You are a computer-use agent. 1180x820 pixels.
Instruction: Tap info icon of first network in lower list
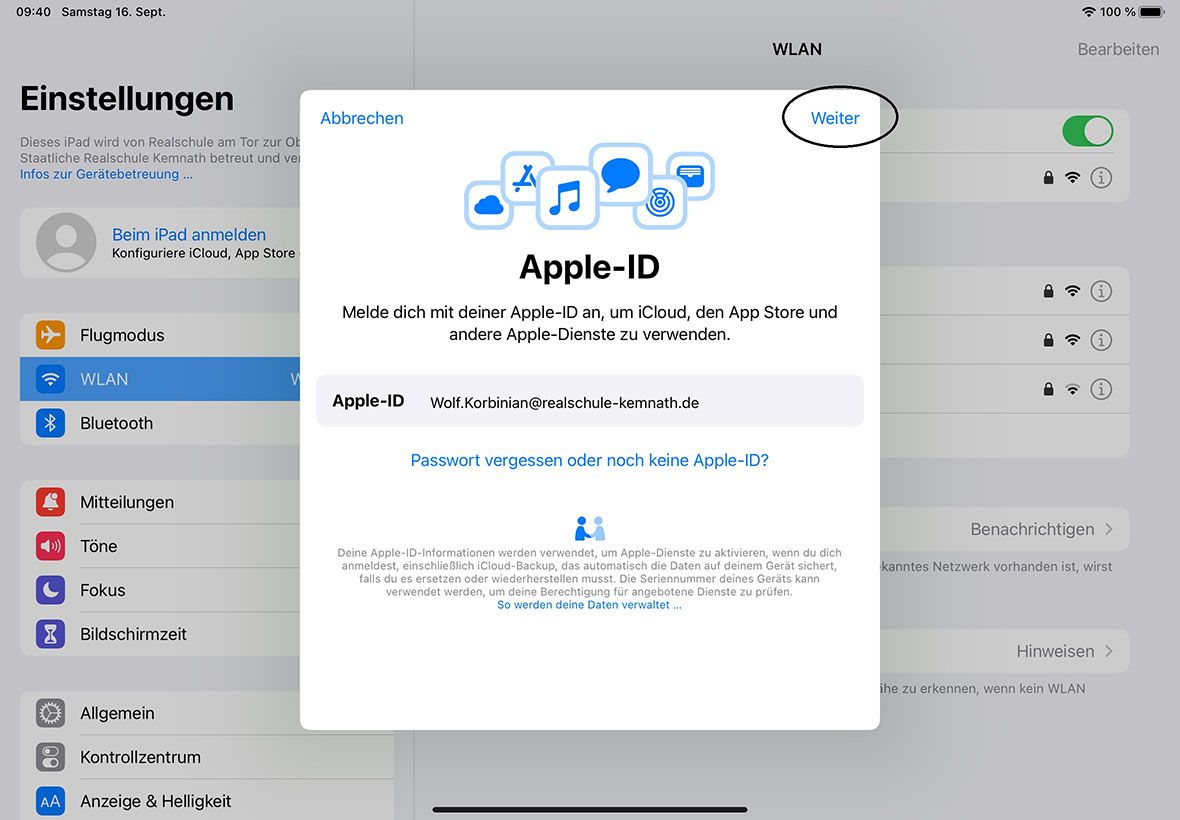point(1101,291)
